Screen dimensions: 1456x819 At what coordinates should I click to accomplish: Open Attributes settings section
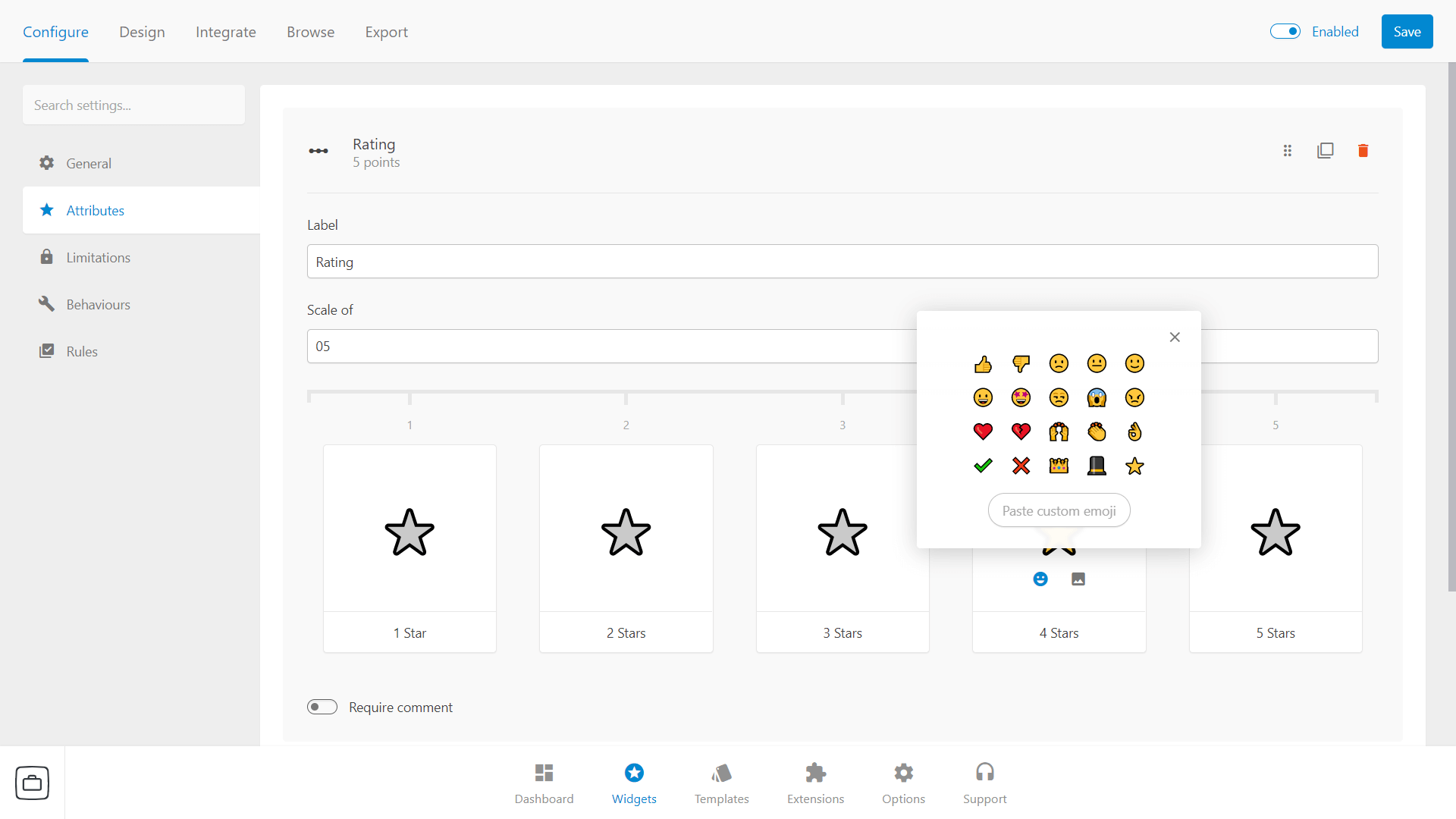pos(141,210)
